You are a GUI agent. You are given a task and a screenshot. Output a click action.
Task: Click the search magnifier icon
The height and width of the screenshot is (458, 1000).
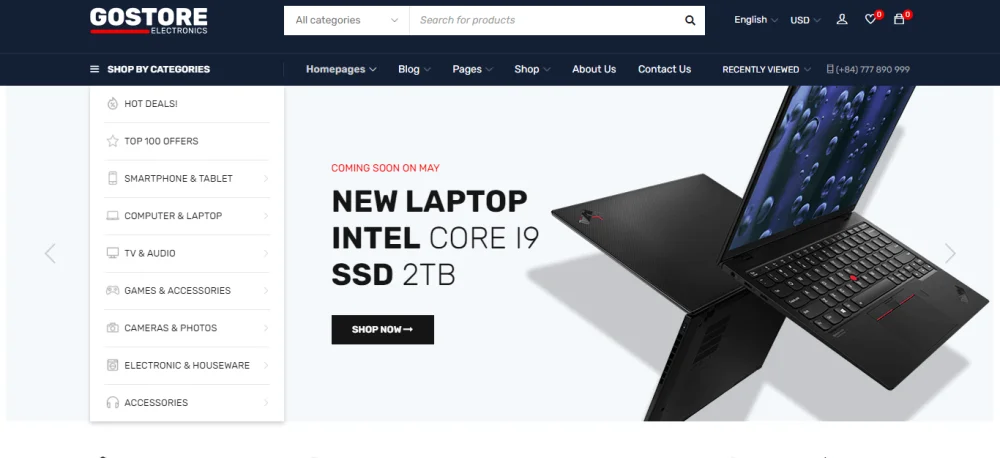coord(690,20)
